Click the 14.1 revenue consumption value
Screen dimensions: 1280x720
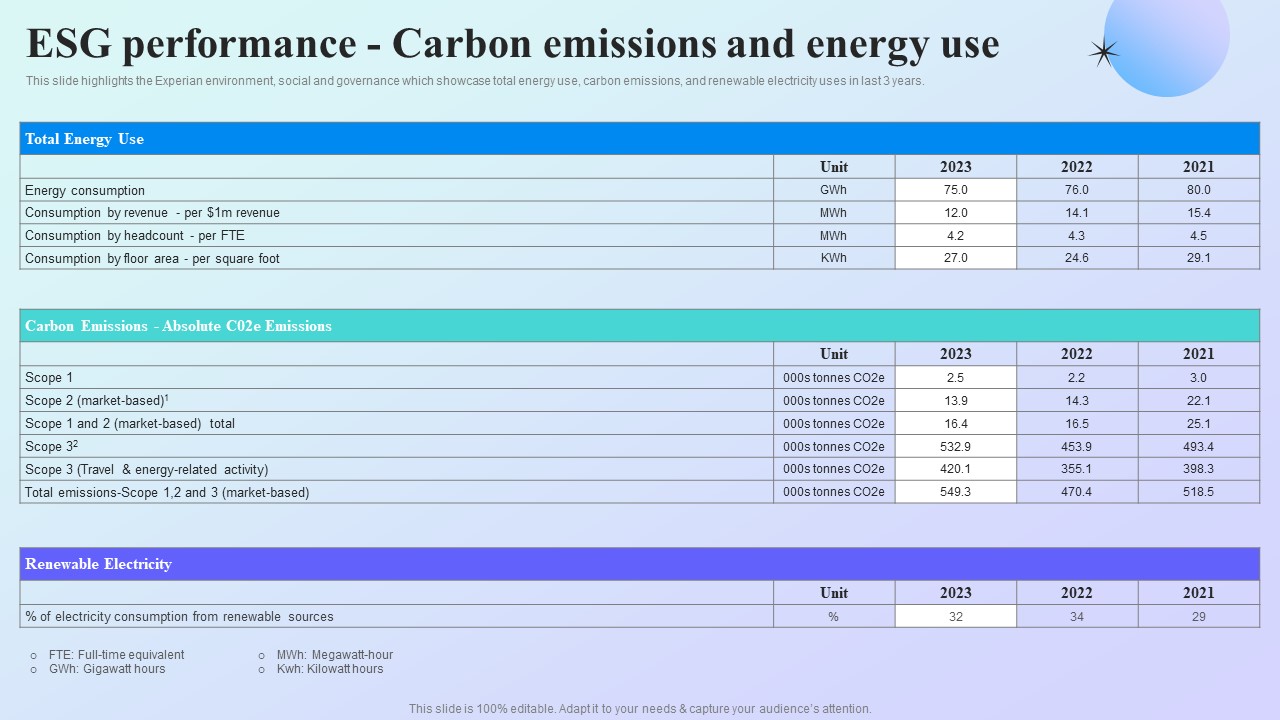tap(1077, 213)
